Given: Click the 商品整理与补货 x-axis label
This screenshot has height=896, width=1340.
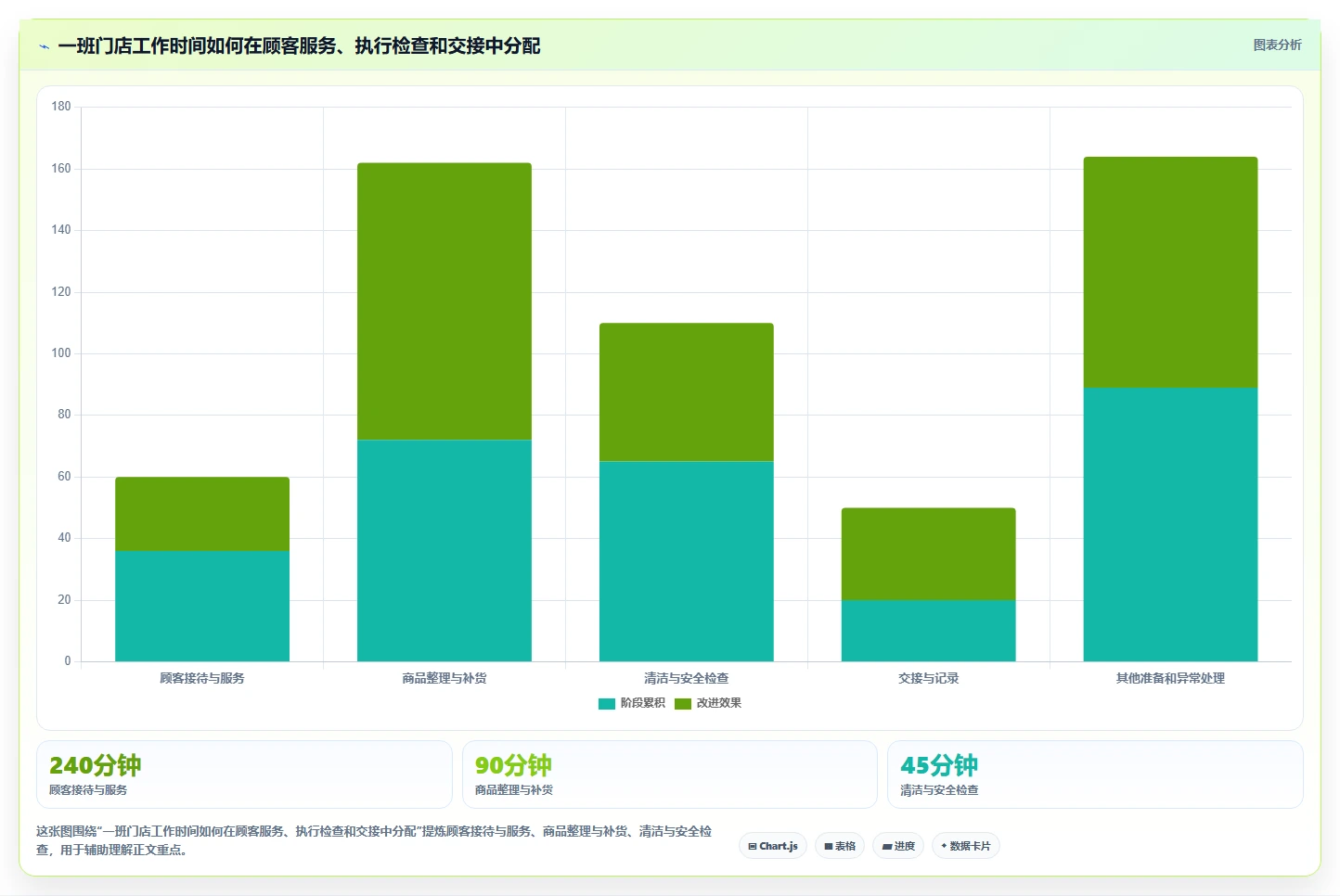Looking at the screenshot, I should pos(445,678).
